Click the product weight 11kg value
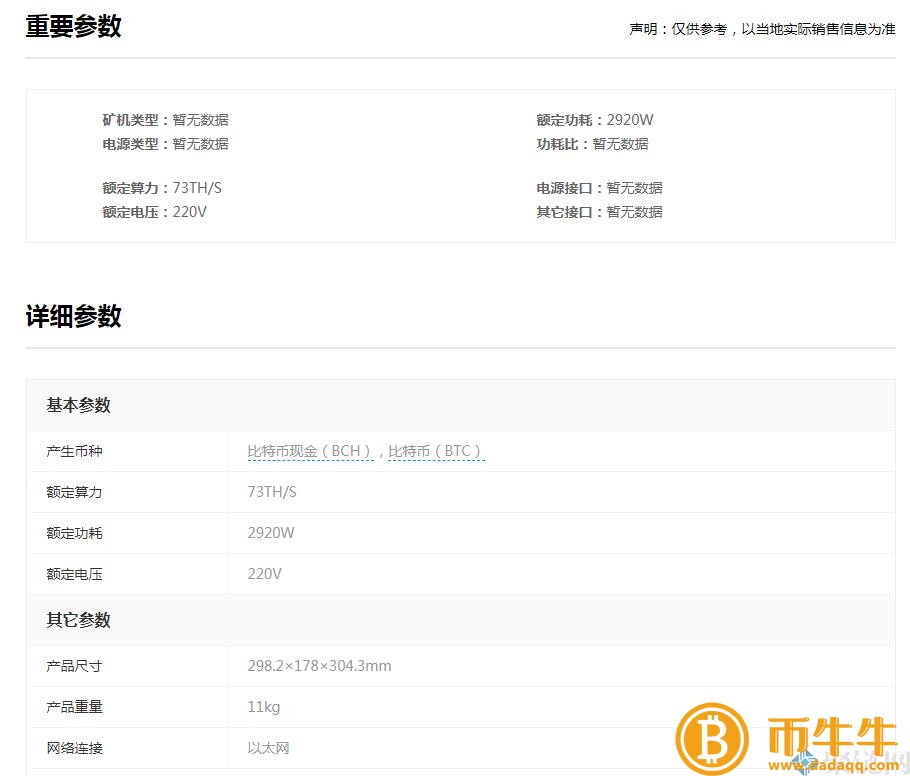The height and width of the screenshot is (776, 910). click(x=263, y=706)
